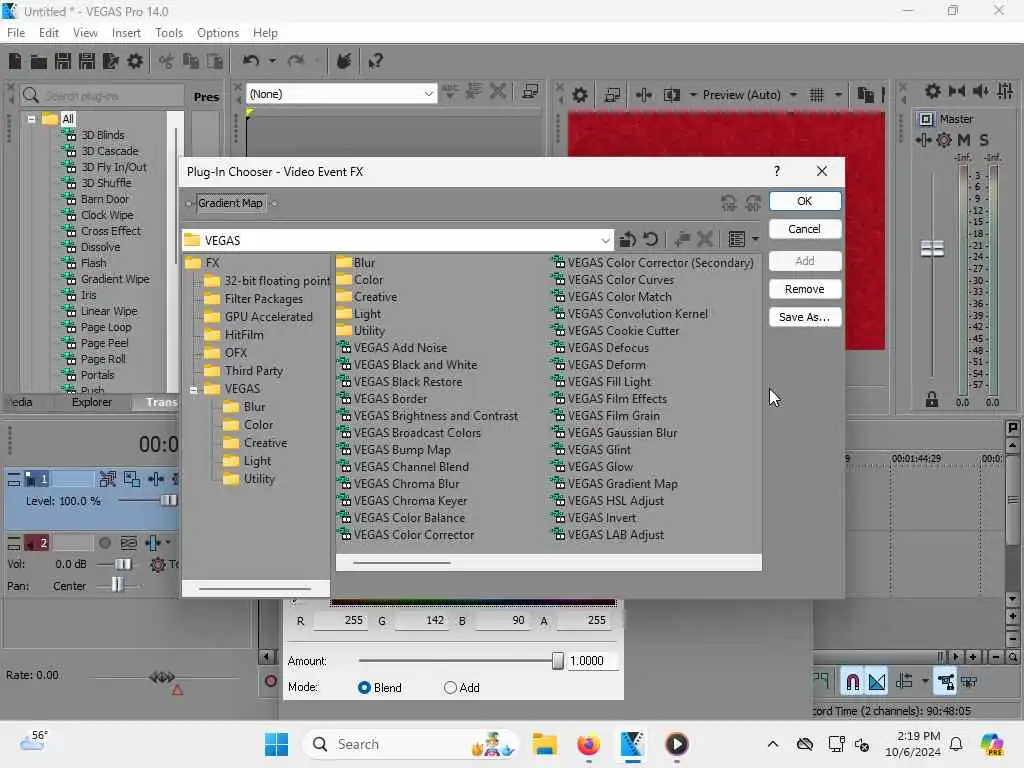Click the Windows Start button
1024x768 pixels.
tap(276, 744)
